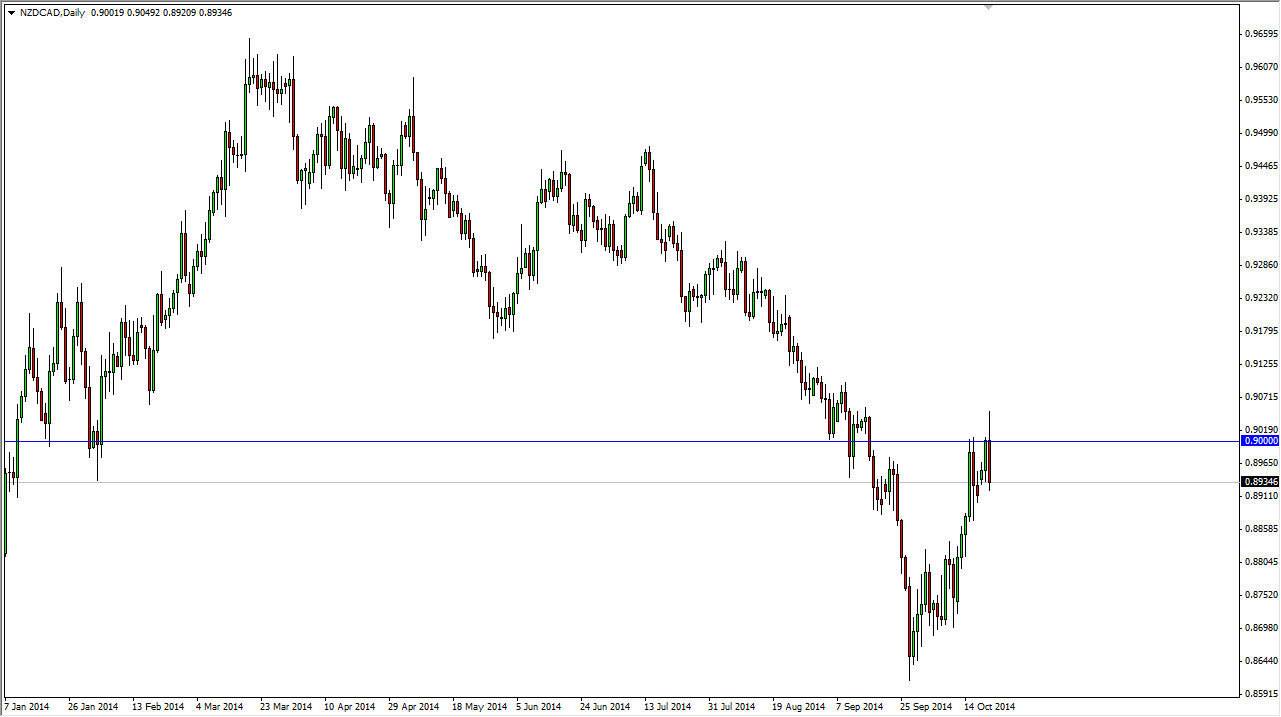Expand the chart context dropdown arrow

point(10,12)
